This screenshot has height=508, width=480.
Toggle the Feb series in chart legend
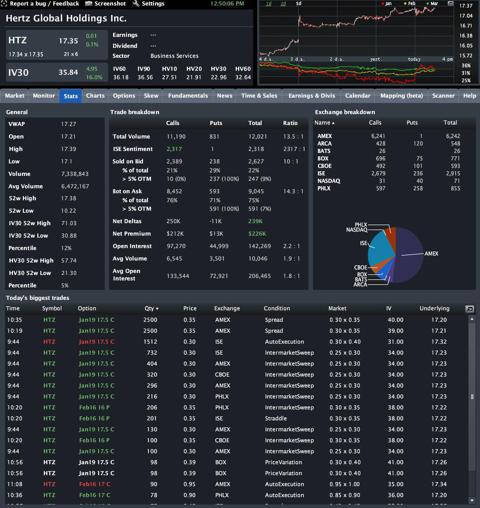coord(410,4)
